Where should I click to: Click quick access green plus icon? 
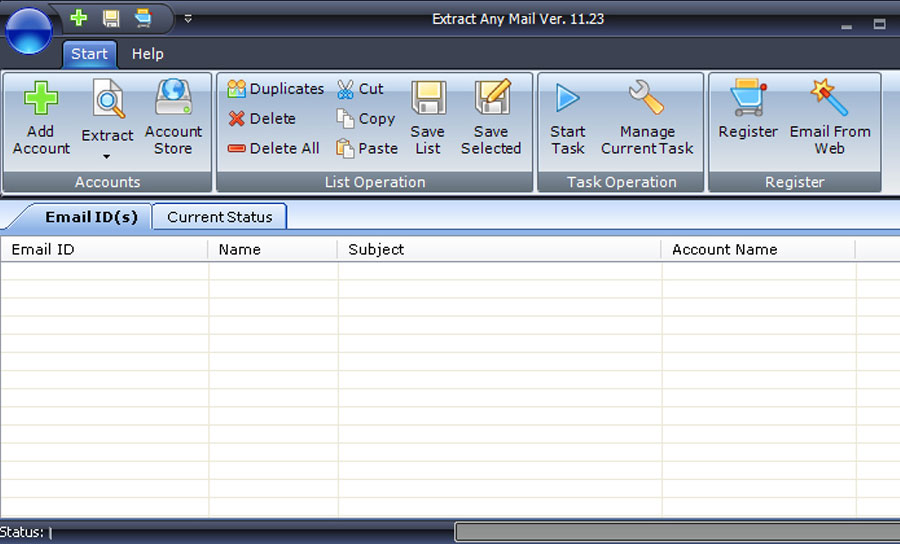point(79,18)
